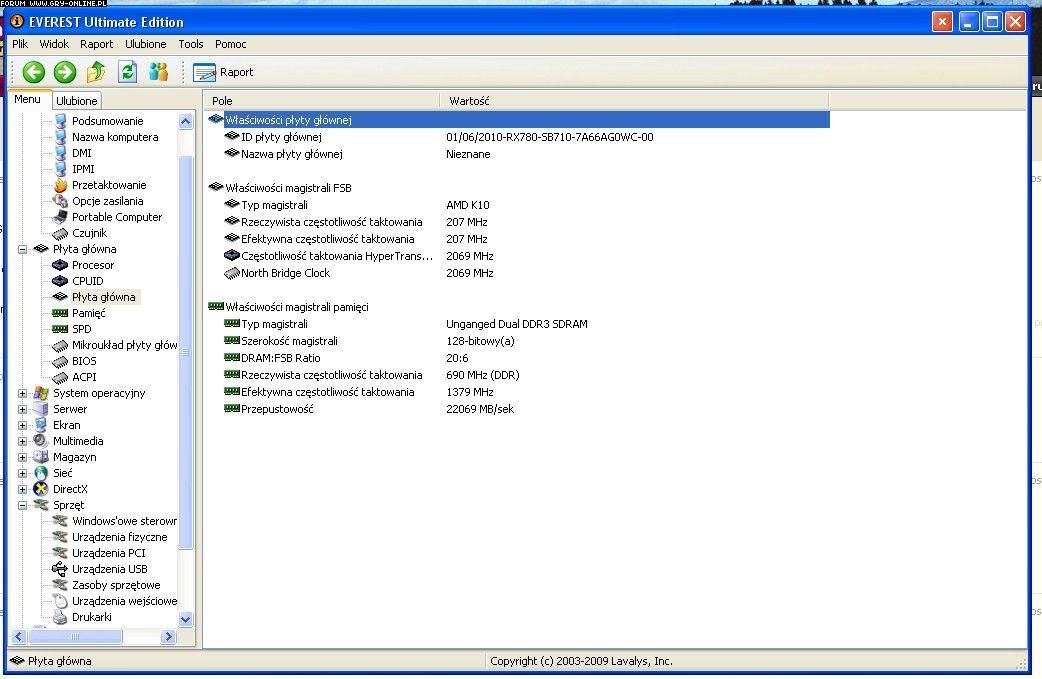Select the Procesor tree item
Image resolution: width=1042 pixels, height=679 pixels.
[x=93, y=264]
